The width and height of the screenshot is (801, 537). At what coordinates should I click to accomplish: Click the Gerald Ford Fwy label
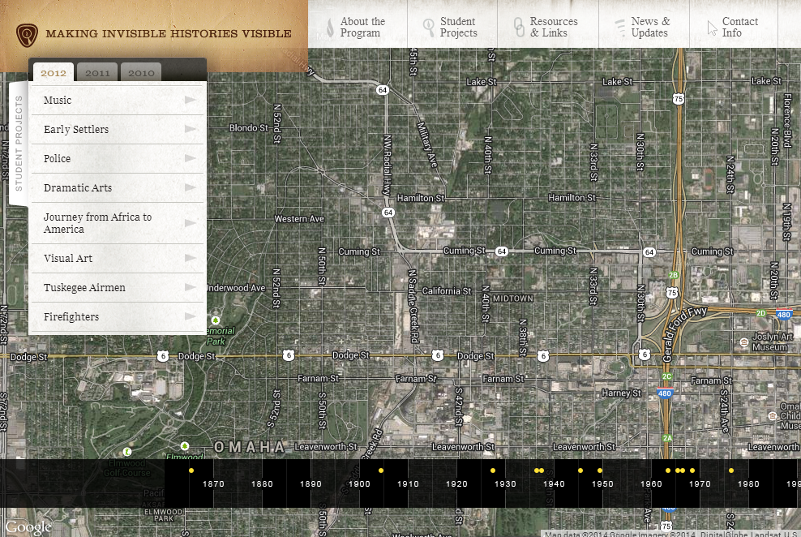tap(685, 334)
